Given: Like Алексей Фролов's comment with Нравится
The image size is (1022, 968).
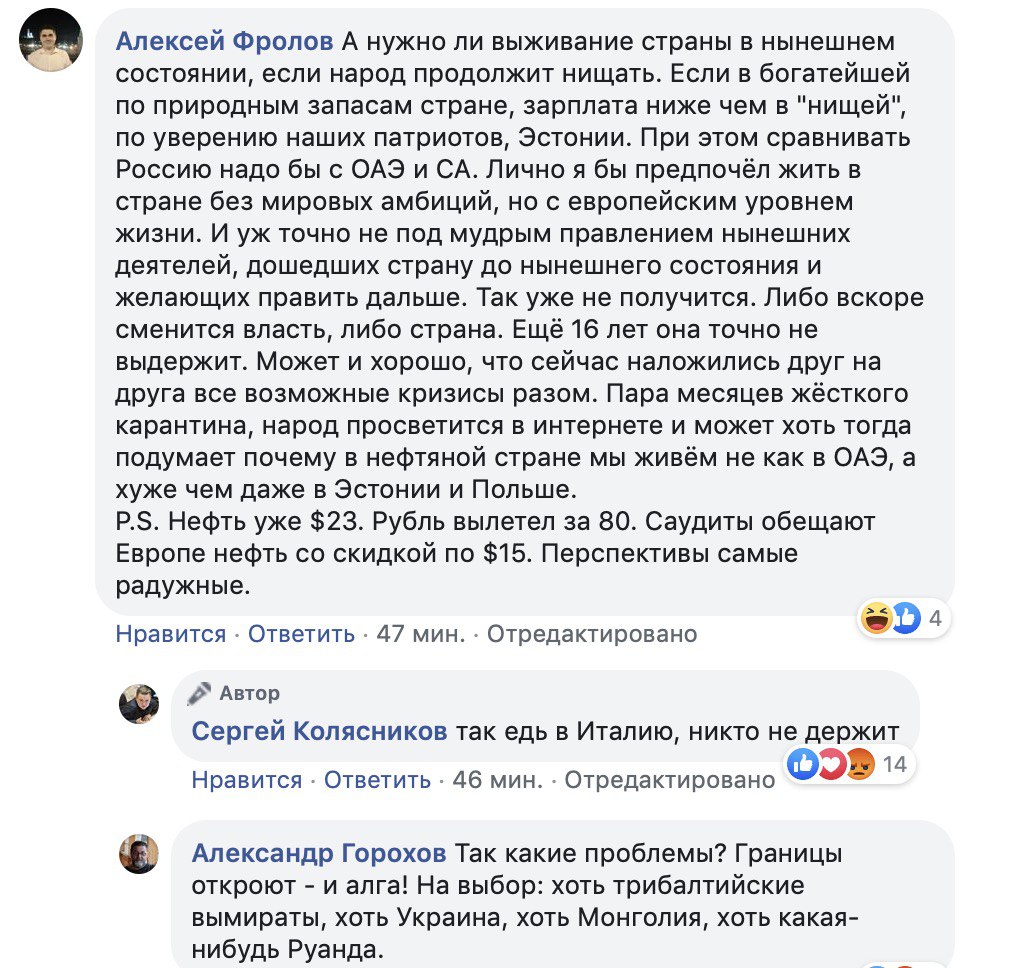Looking at the screenshot, I should (x=171, y=634).
